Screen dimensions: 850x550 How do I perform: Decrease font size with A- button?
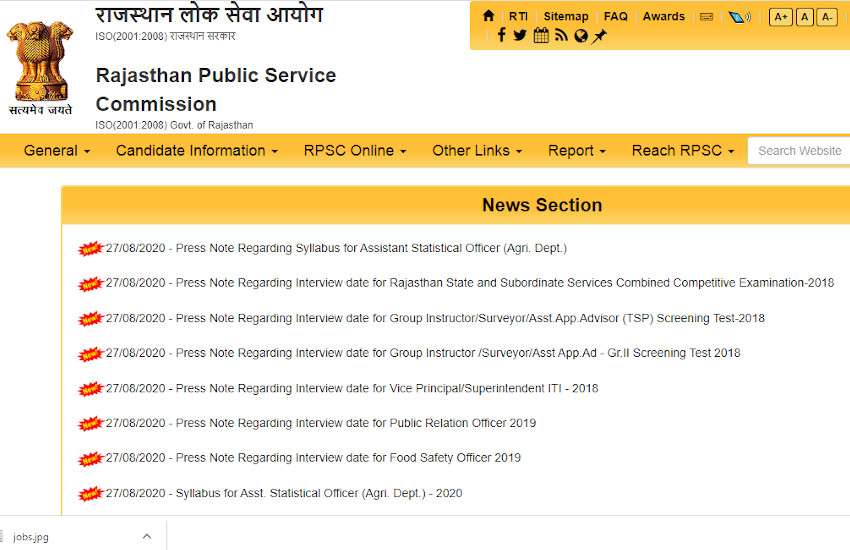(x=827, y=17)
